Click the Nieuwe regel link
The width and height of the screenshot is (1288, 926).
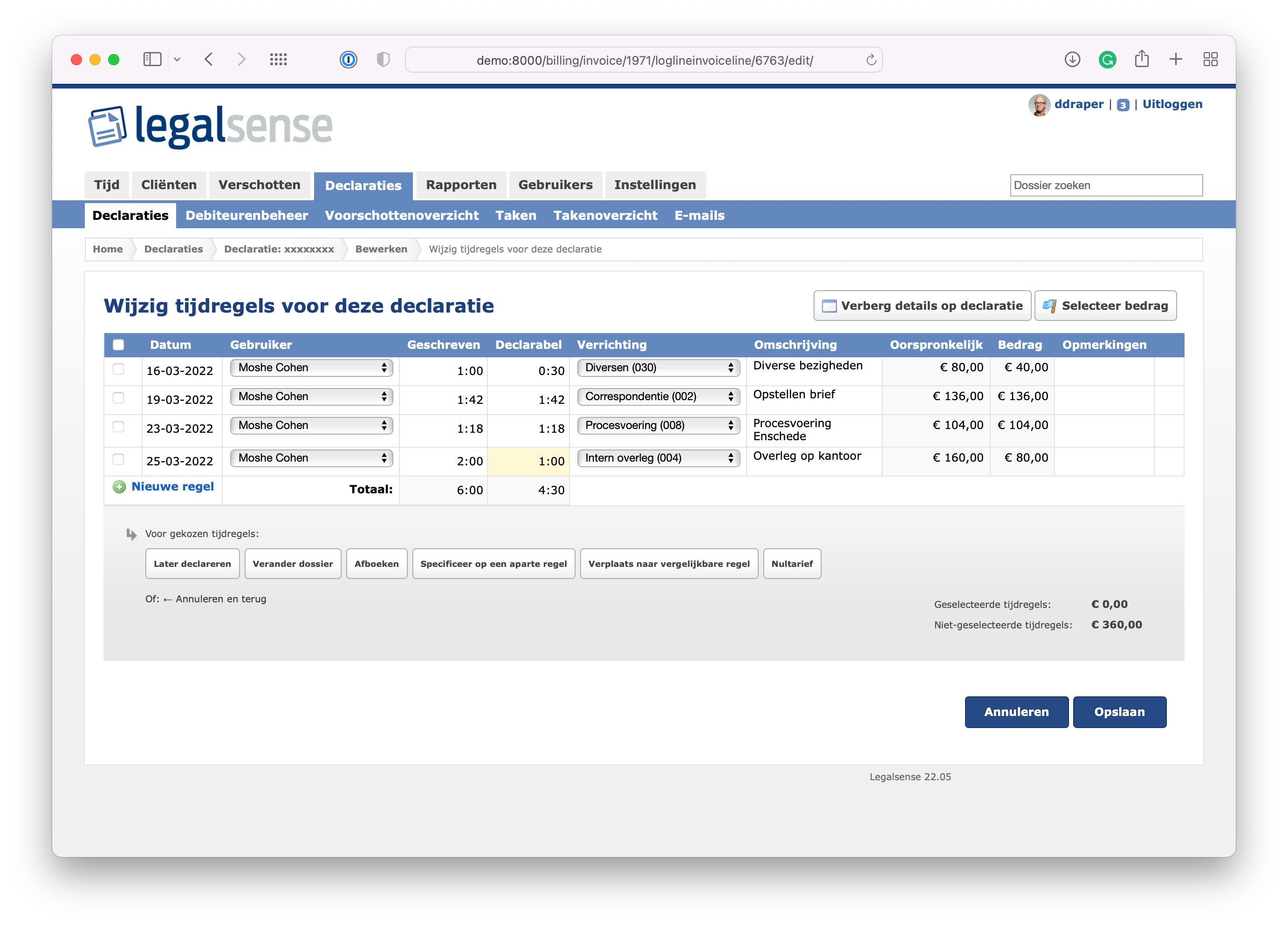point(172,487)
